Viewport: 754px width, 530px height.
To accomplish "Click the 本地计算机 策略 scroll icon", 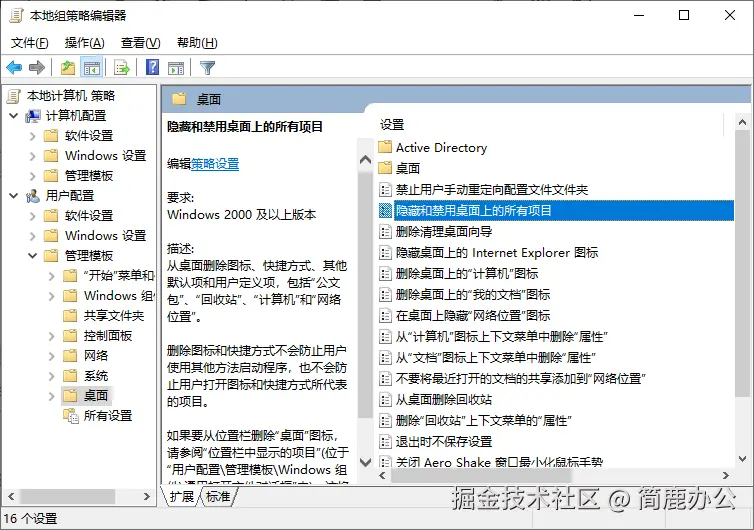I will click(14, 96).
